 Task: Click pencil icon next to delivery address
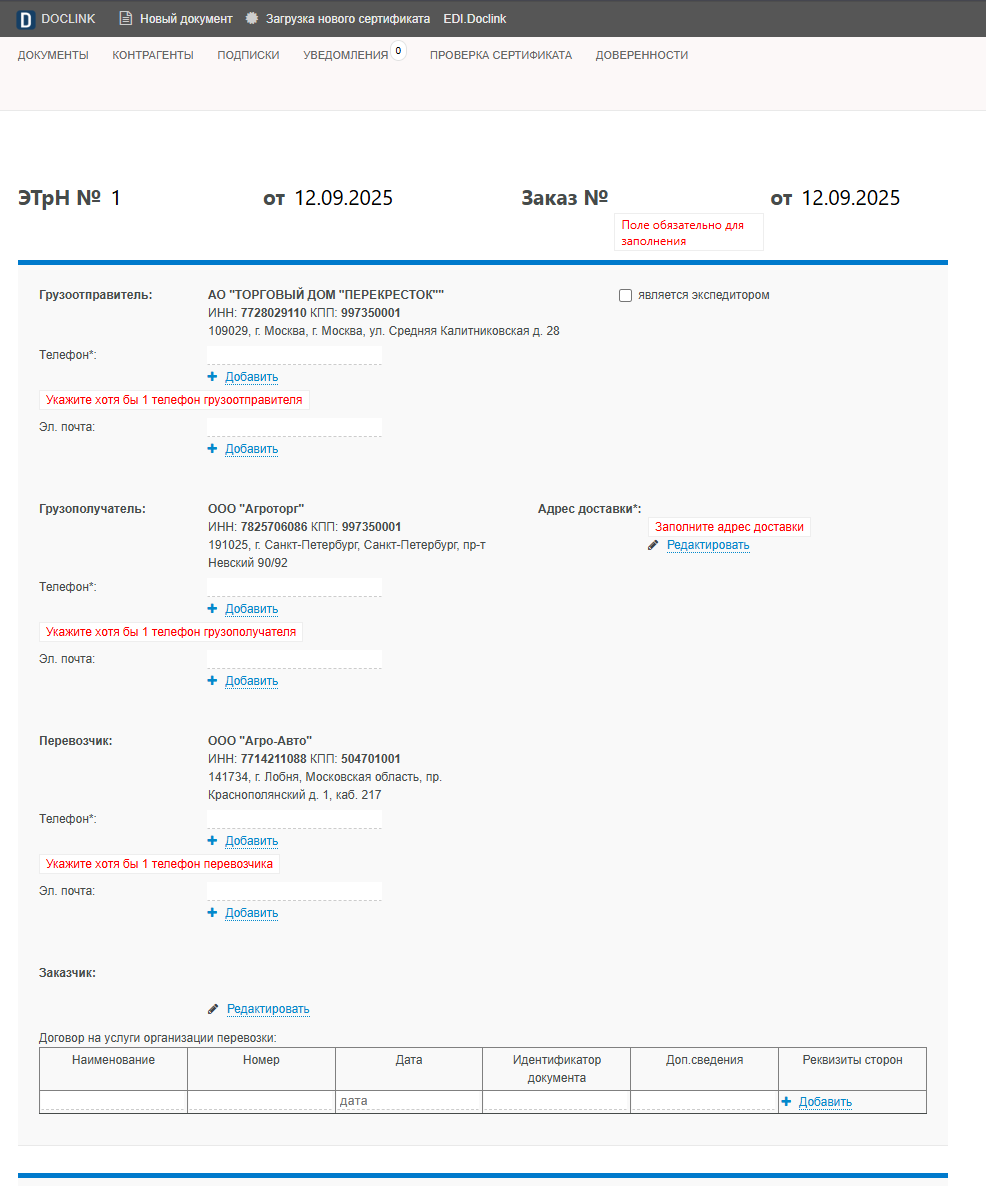point(653,545)
